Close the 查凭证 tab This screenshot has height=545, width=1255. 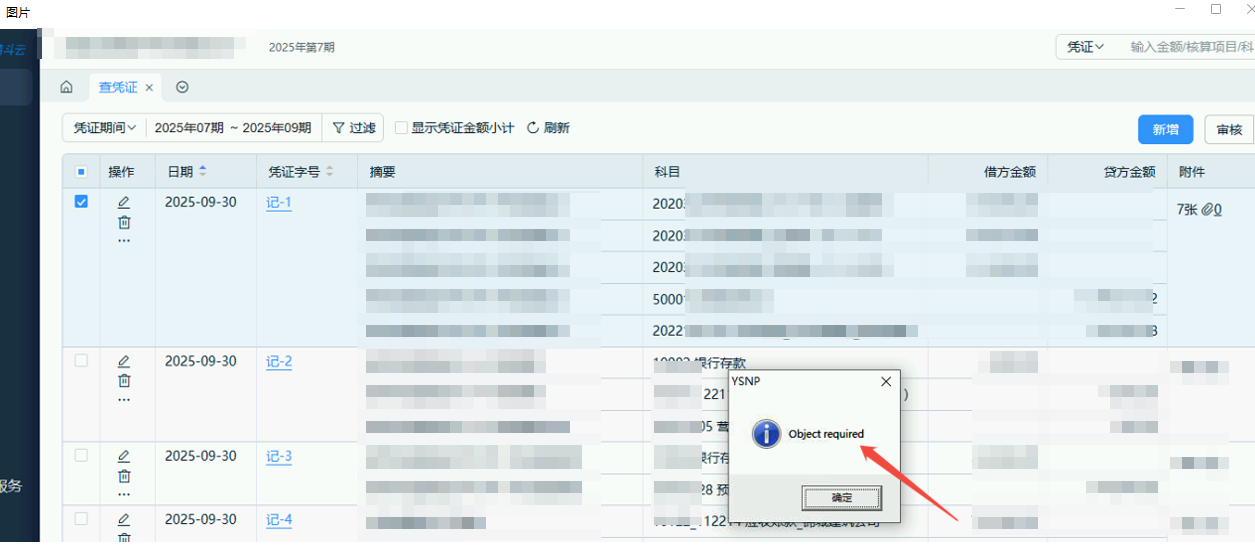point(149,88)
